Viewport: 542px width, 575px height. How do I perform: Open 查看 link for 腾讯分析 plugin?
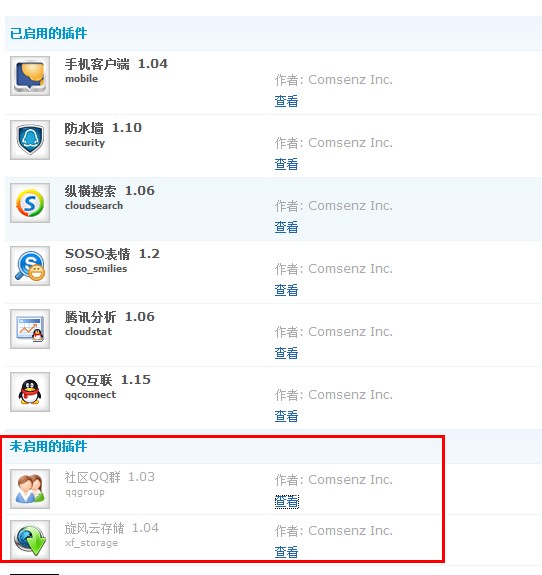286,354
